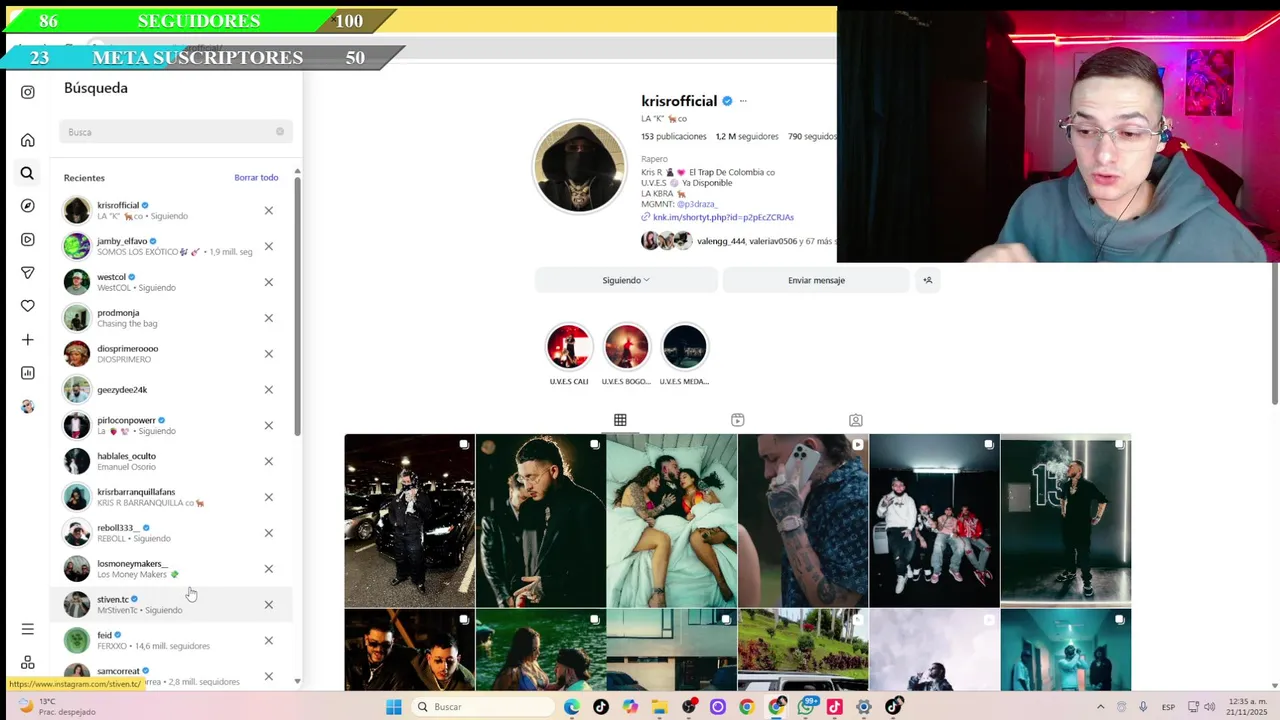Open Microsoft Edge from the taskbar
Screen dimensions: 1280x720
(x=571, y=707)
